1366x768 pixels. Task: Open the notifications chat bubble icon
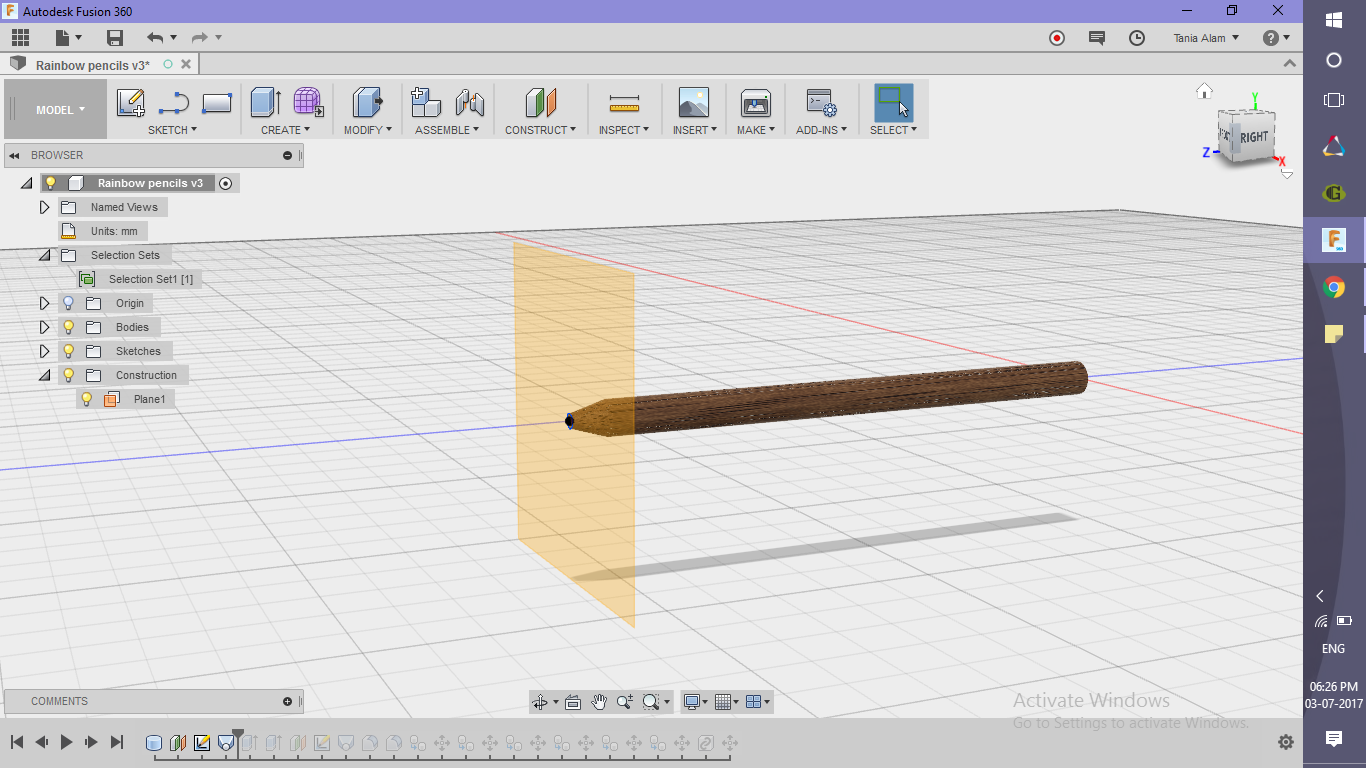click(x=1097, y=38)
